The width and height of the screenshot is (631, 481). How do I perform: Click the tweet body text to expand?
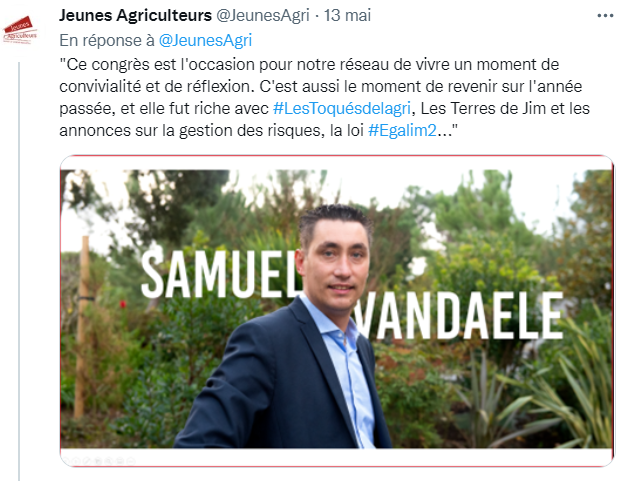pos(324,97)
